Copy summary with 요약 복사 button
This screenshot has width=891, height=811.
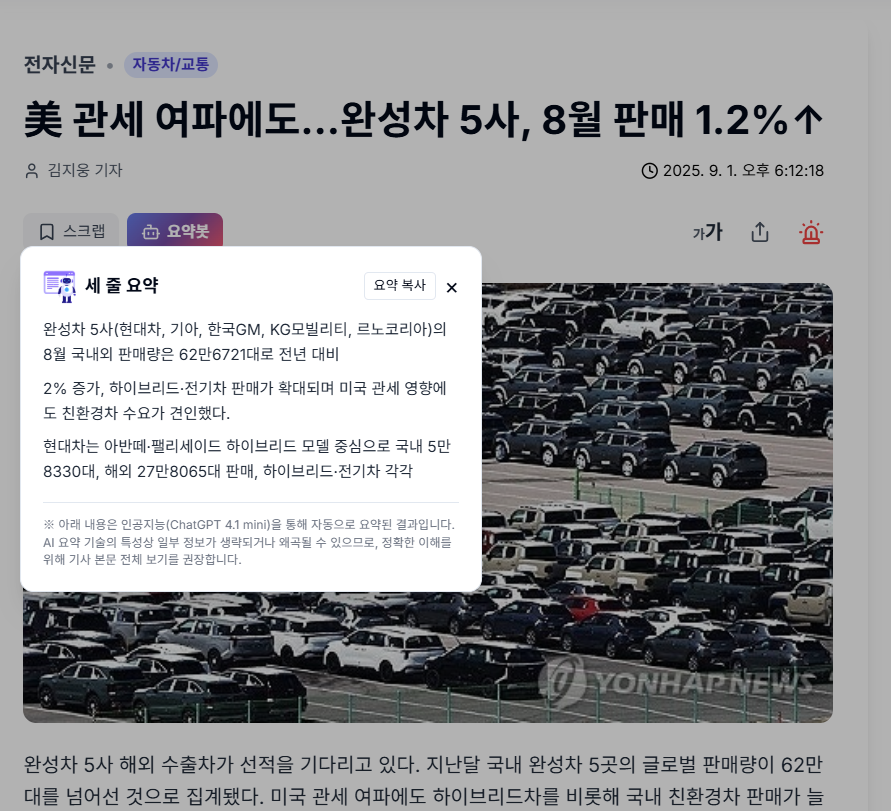(399, 285)
